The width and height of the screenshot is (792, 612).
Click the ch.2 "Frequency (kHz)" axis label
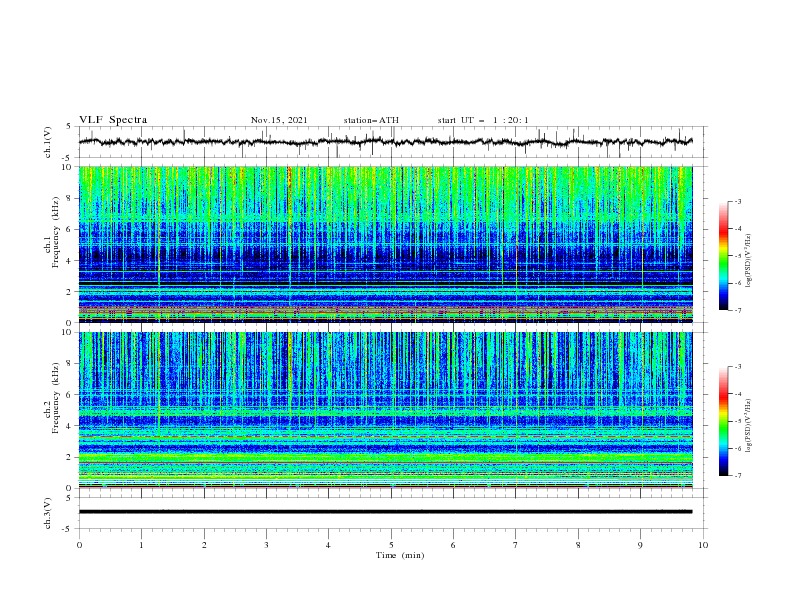pos(55,397)
